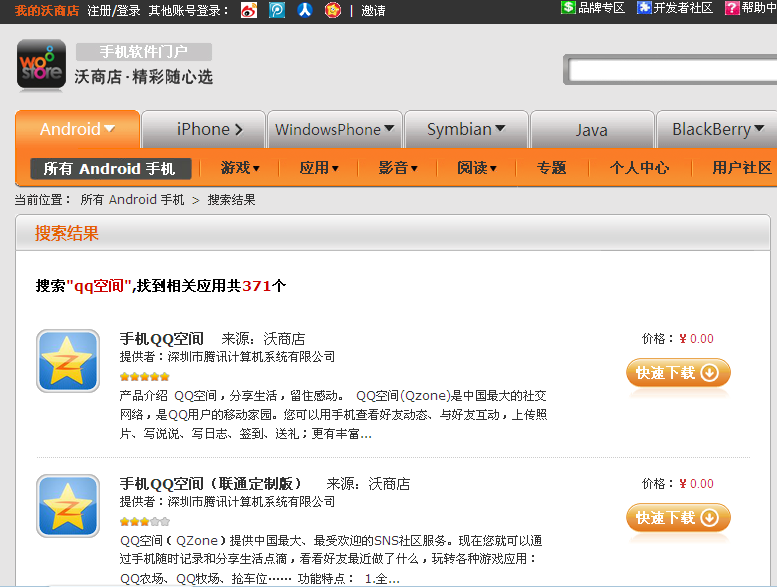Click the Wo Store logo

[42, 65]
